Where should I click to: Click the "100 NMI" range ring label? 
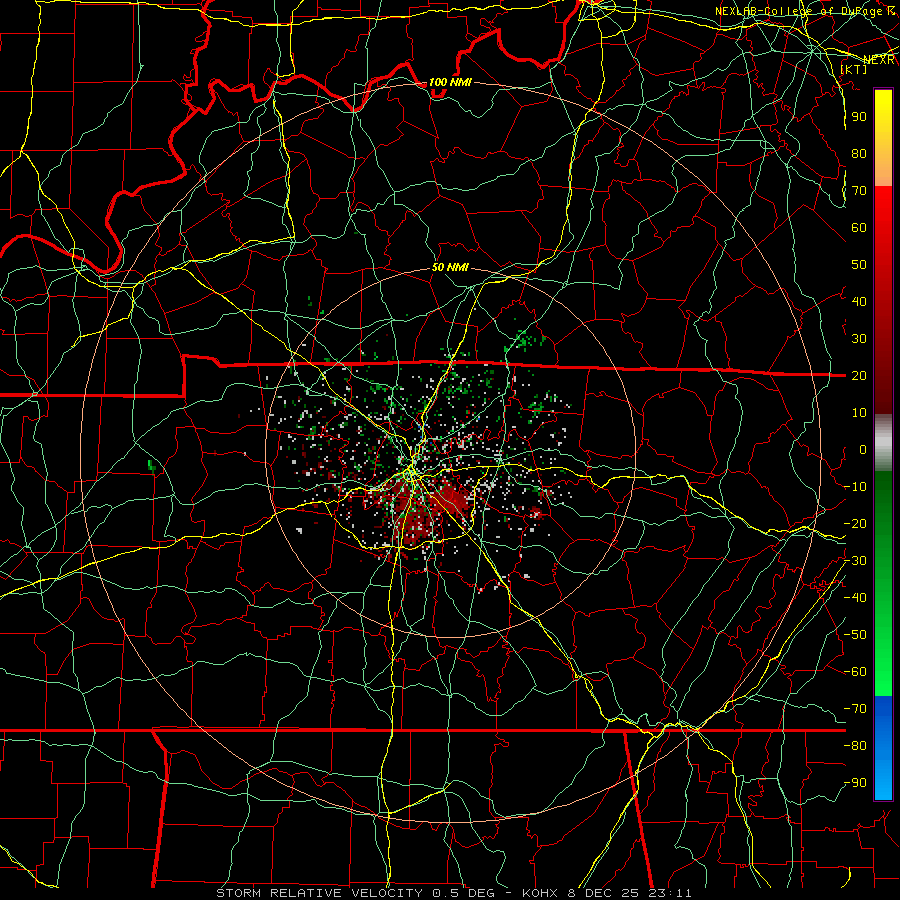point(449,83)
